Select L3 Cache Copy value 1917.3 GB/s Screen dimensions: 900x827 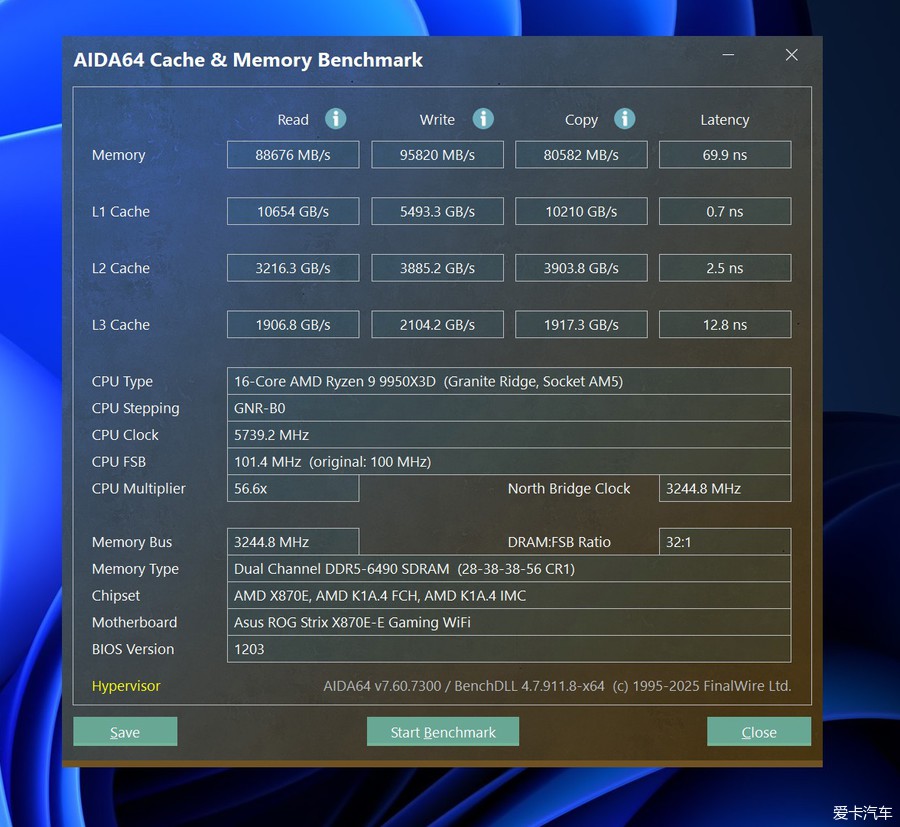click(581, 324)
